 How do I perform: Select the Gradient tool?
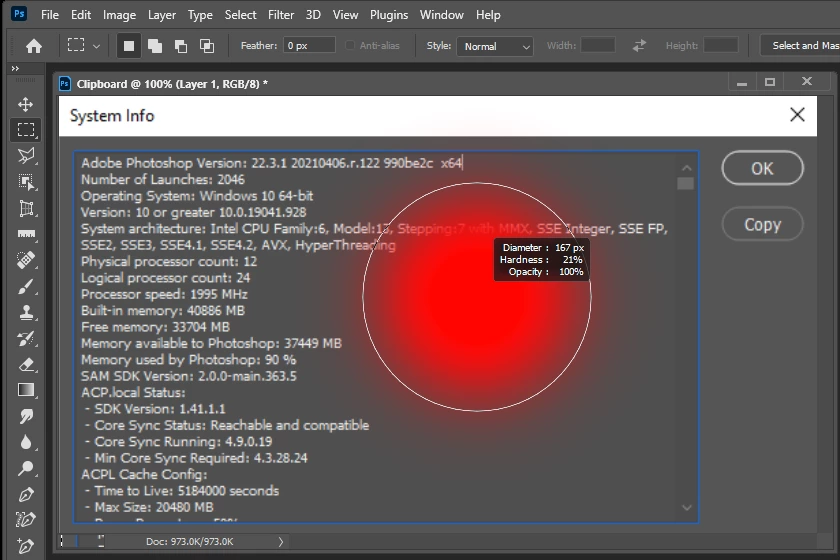[x=26, y=391]
